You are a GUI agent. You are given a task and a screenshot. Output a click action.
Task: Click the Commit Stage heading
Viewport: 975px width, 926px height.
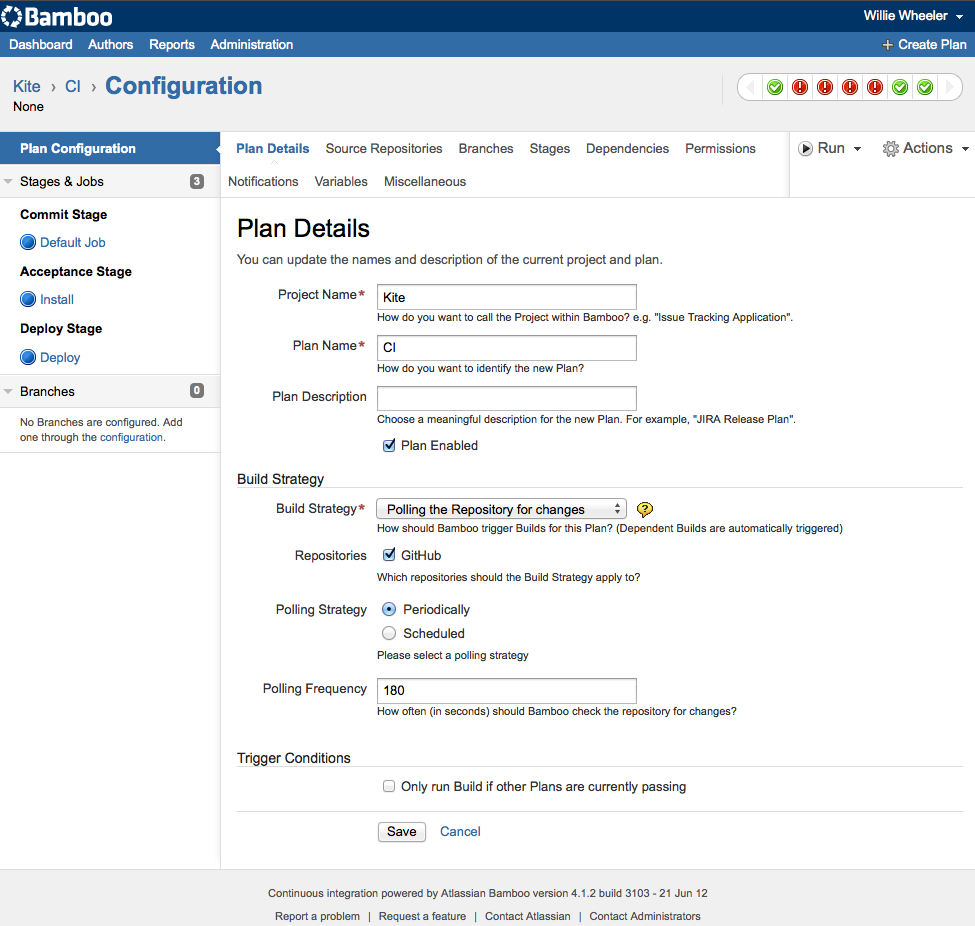pos(63,215)
